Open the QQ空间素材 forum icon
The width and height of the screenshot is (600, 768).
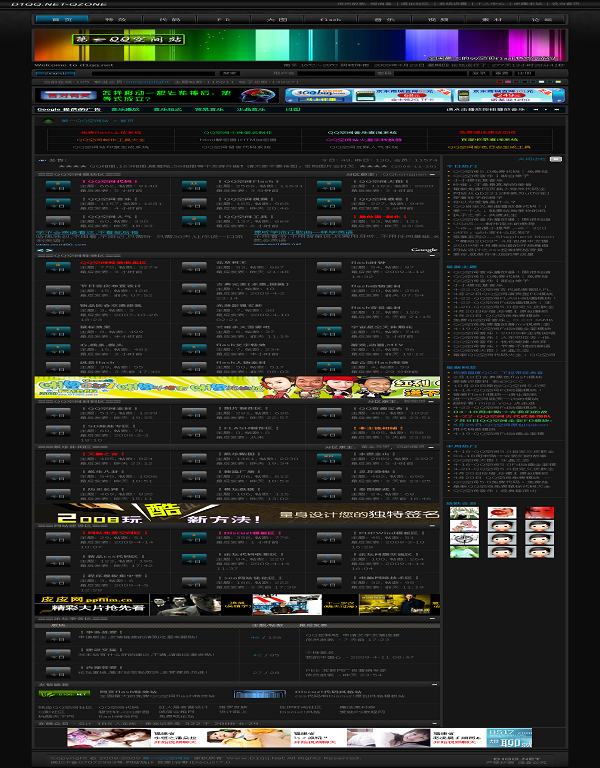(58, 413)
